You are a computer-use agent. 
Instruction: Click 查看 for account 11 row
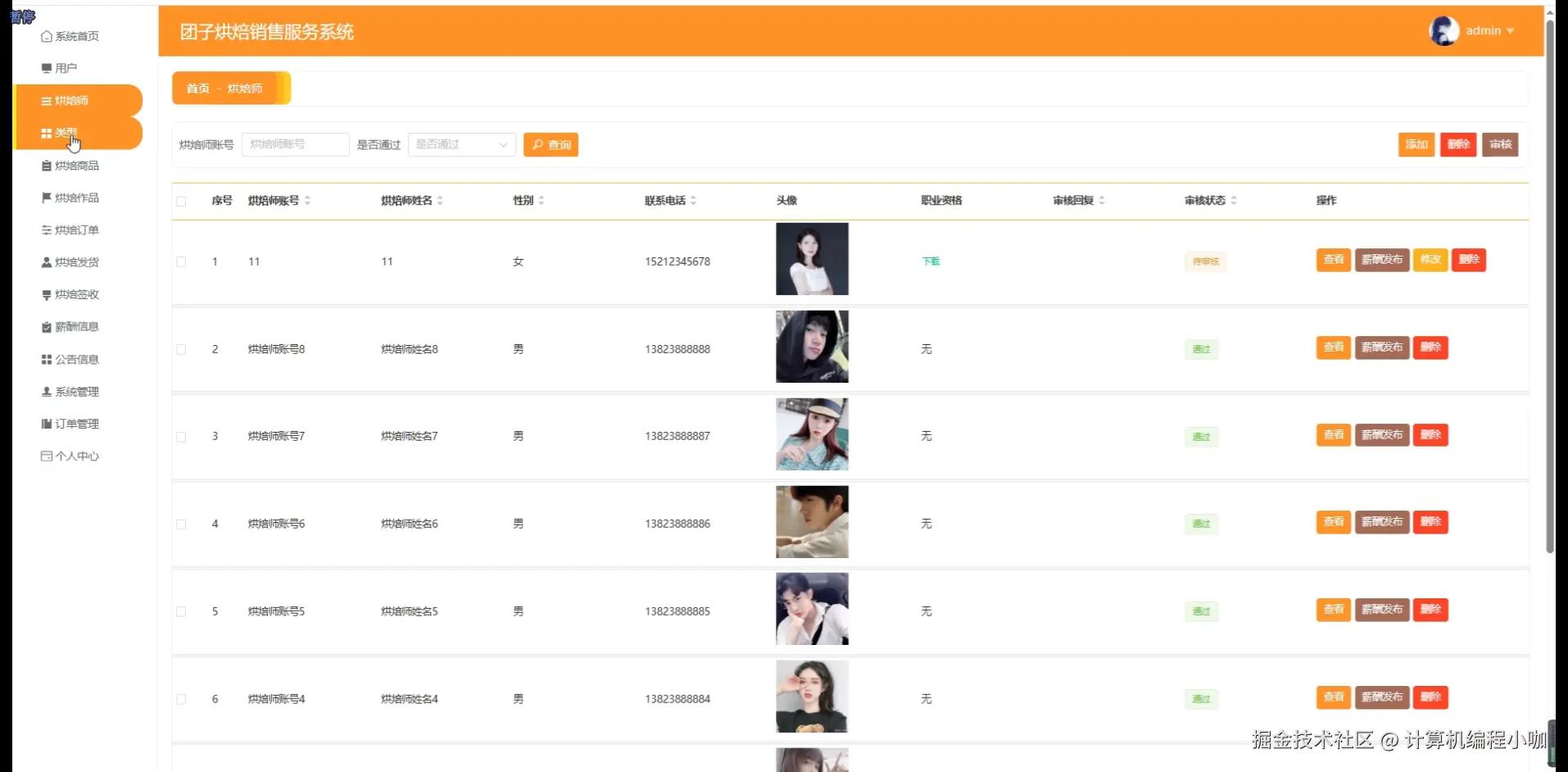1334,260
